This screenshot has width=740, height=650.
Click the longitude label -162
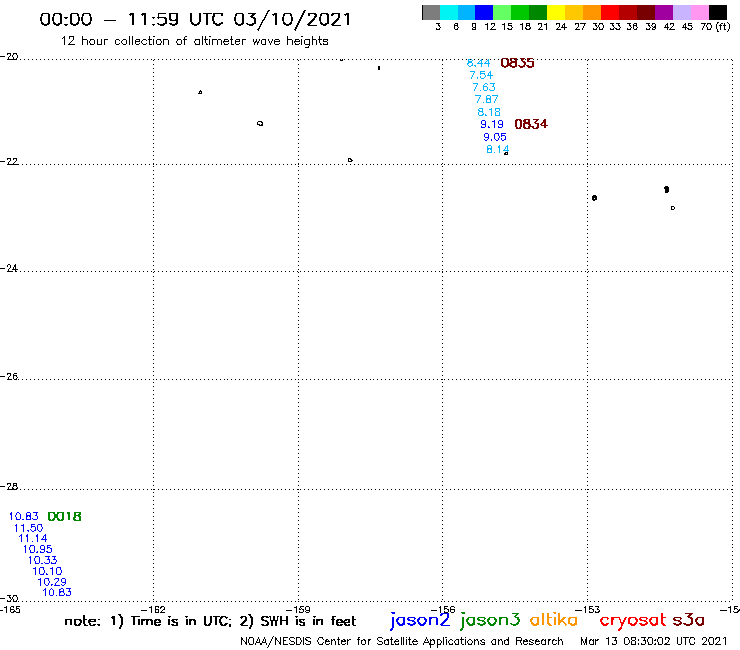click(x=153, y=610)
